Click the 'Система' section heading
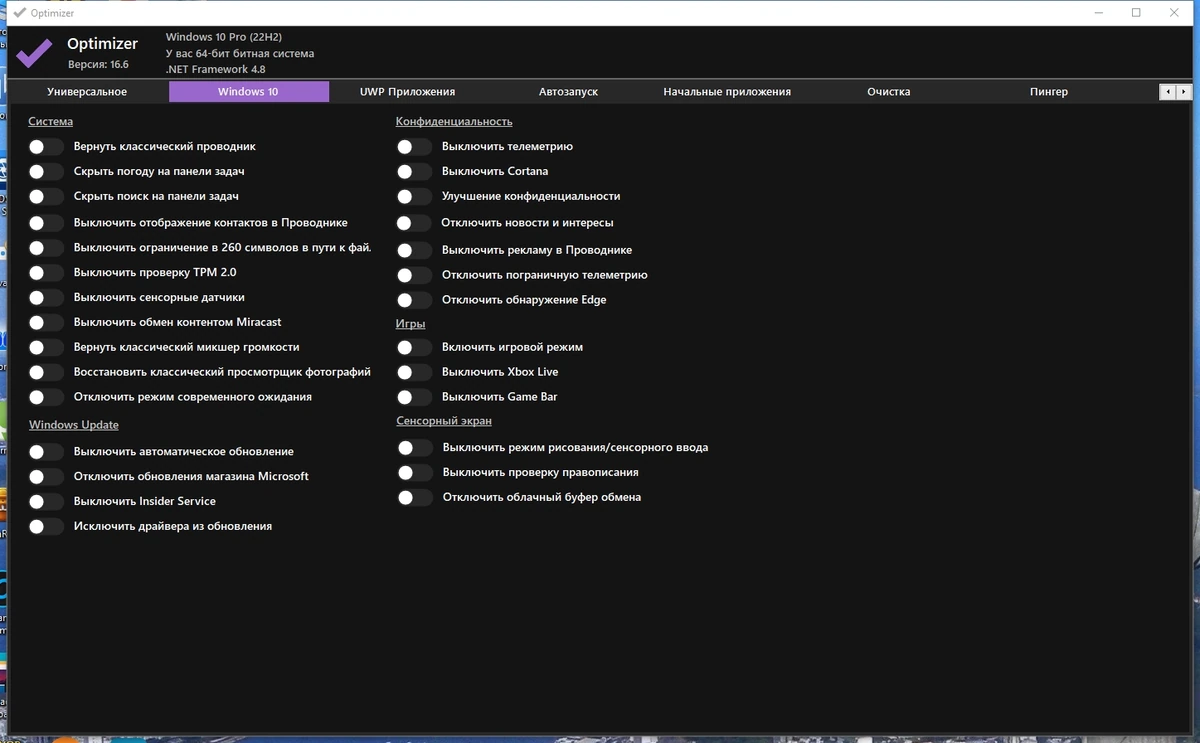 (51, 122)
